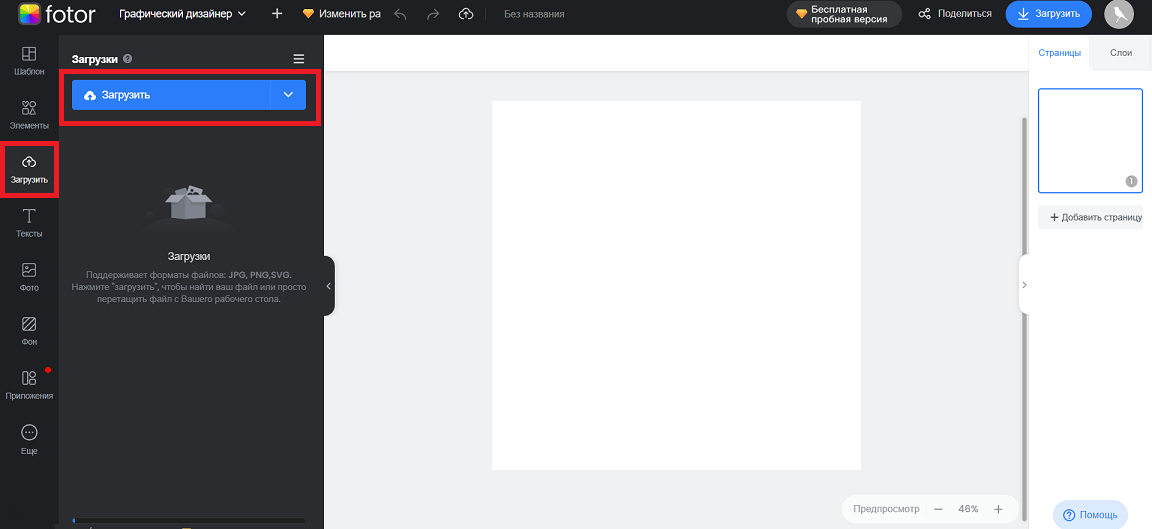The image size is (1152, 529).
Task: Open Помощь help button
Action: tap(1090, 514)
